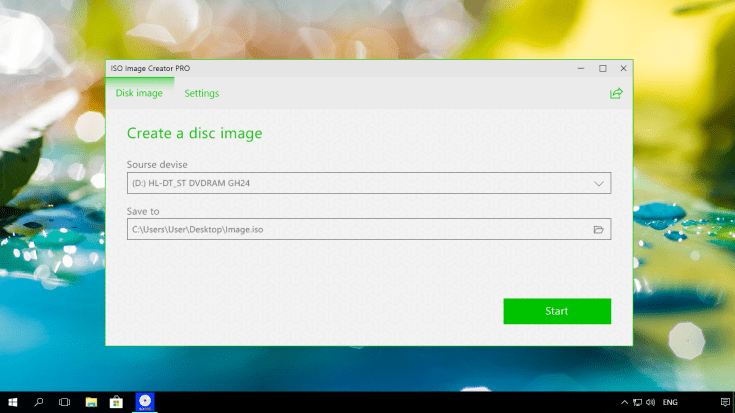Click the share icon in the app header
The height and width of the screenshot is (413, 735).
click(x=616, y=93)
